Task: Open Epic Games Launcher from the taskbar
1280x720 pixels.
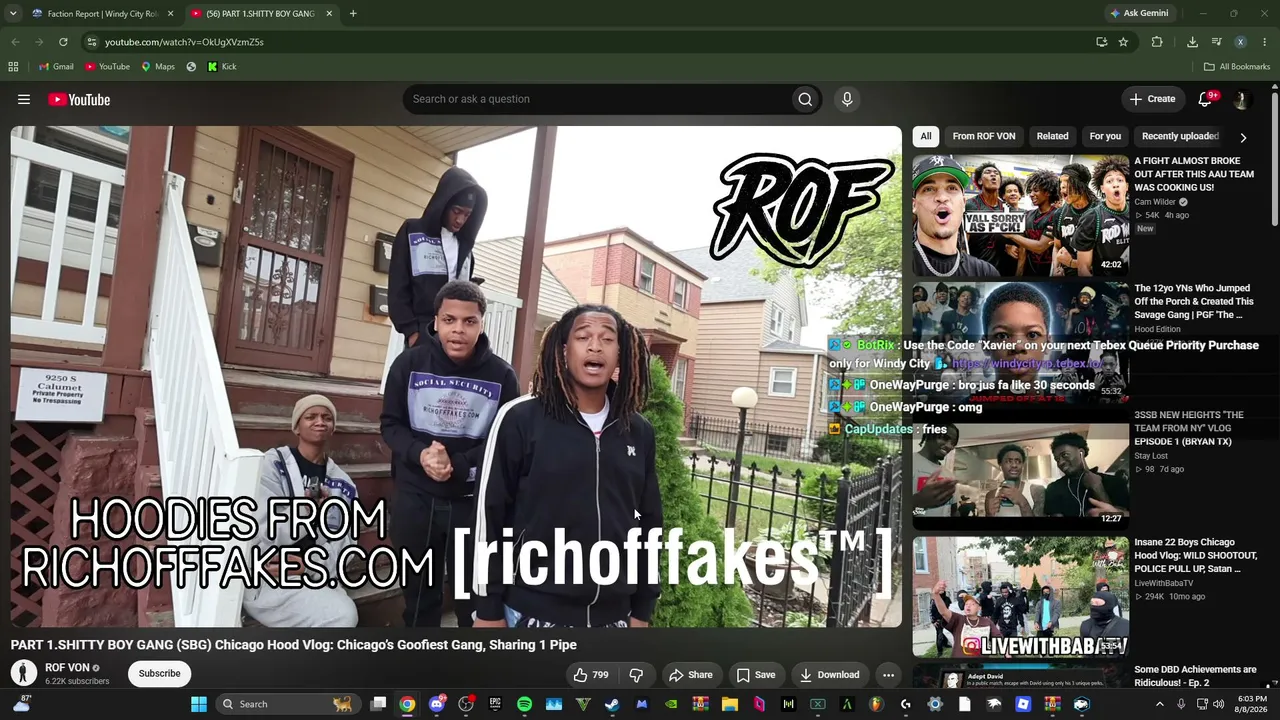Action: click(495, 704)
